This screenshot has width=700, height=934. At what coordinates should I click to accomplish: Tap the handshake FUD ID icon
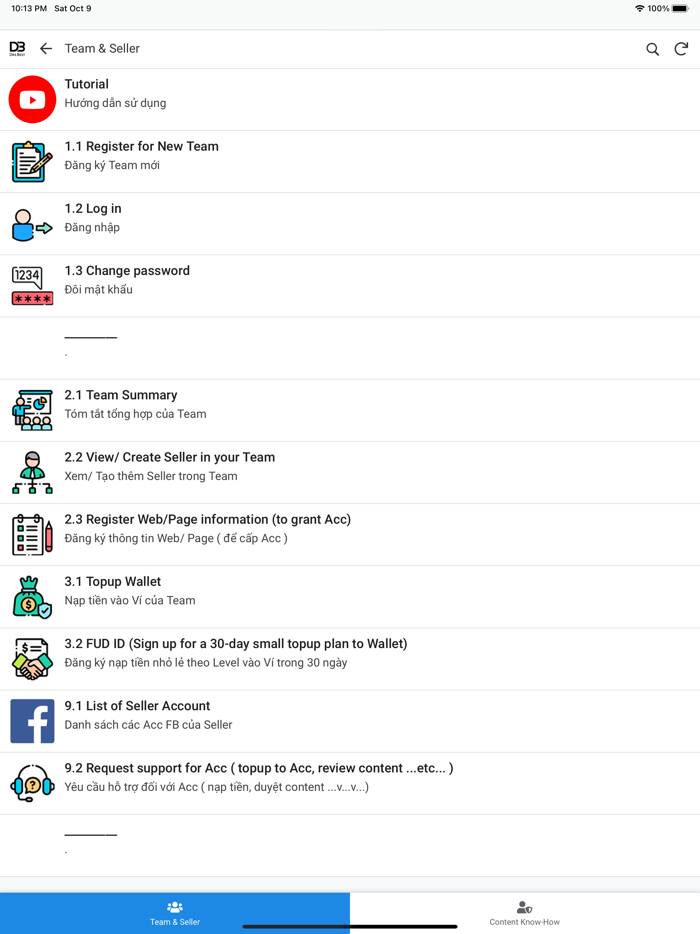(x=32, y=659)
